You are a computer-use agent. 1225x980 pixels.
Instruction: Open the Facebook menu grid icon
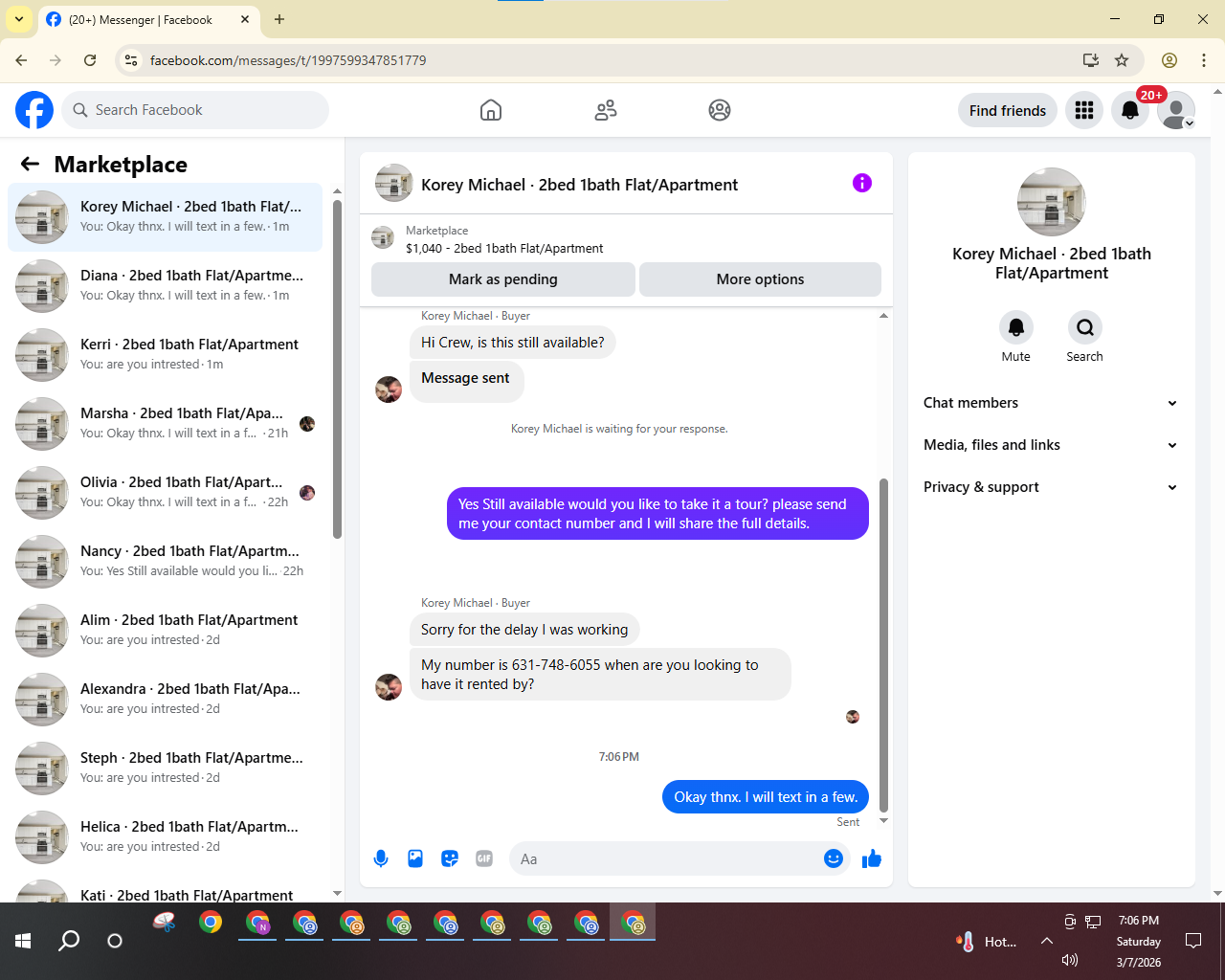point(1084,110)
